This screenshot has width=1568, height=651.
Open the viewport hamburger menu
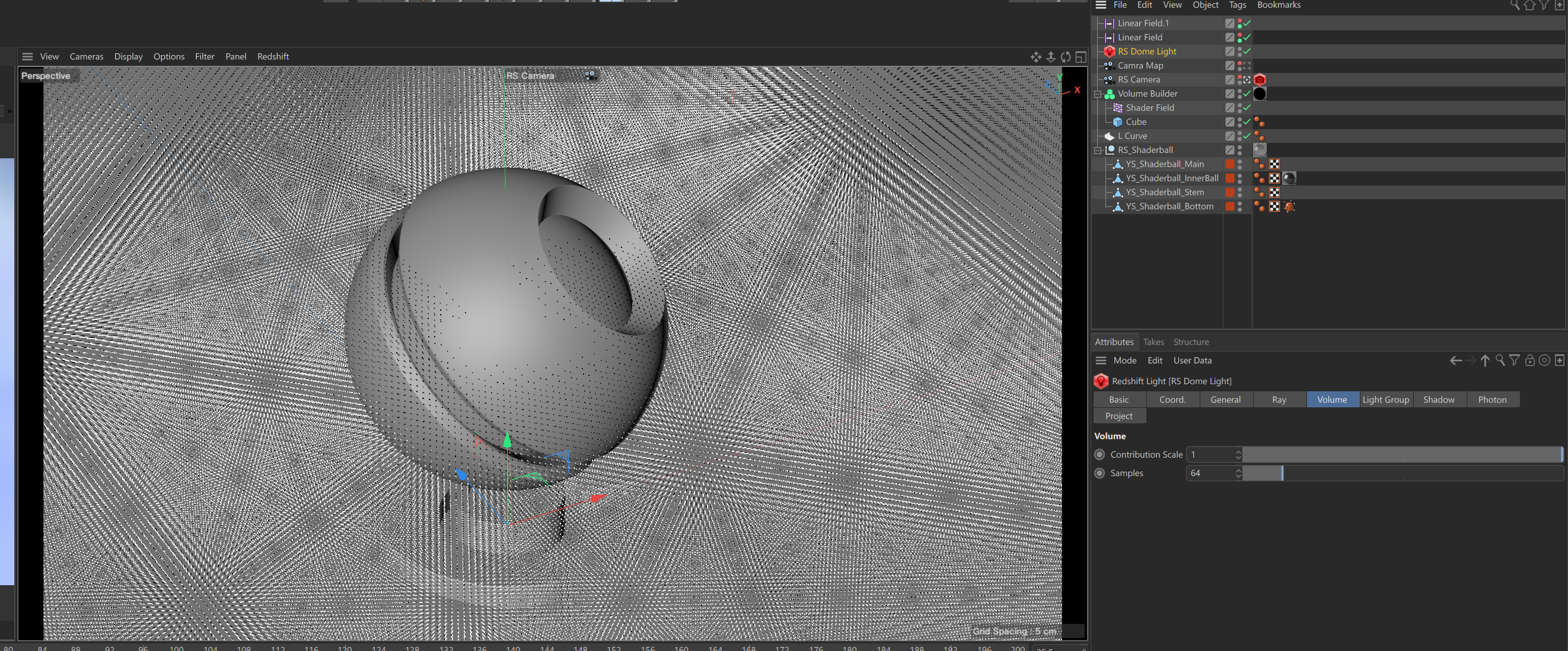27,56
